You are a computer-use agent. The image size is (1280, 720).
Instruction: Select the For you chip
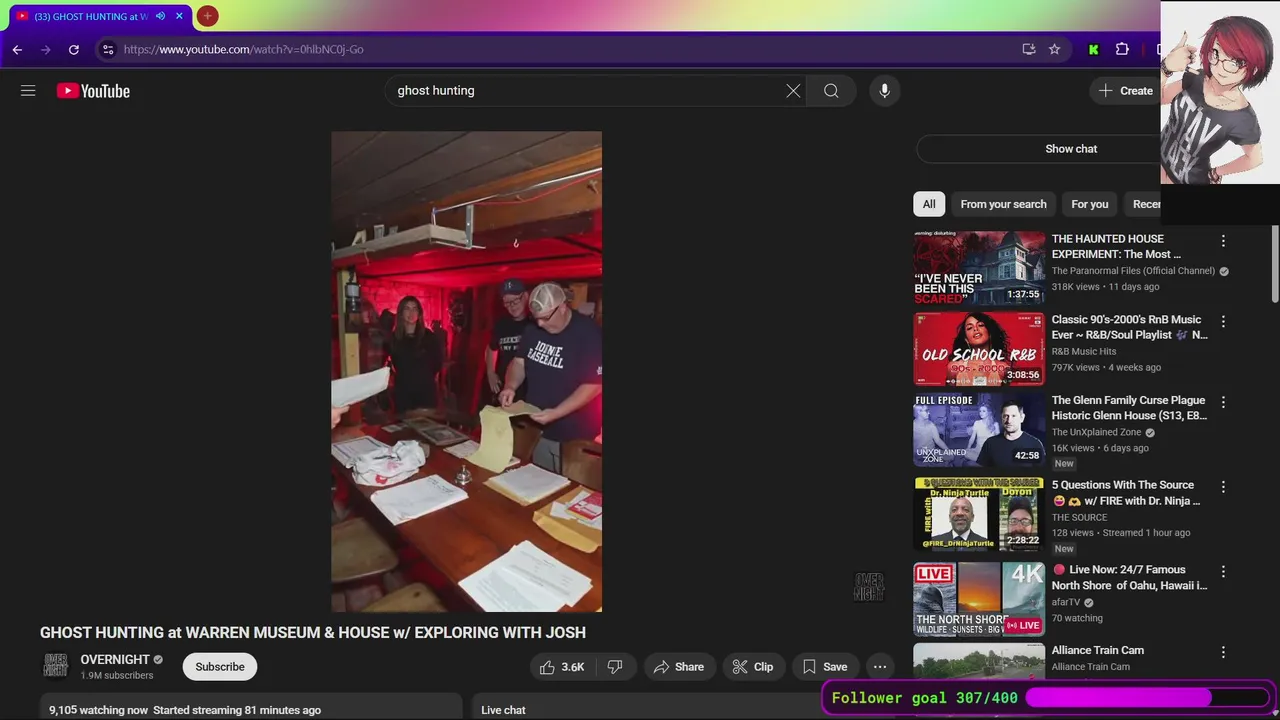[x=1090, y=204]
